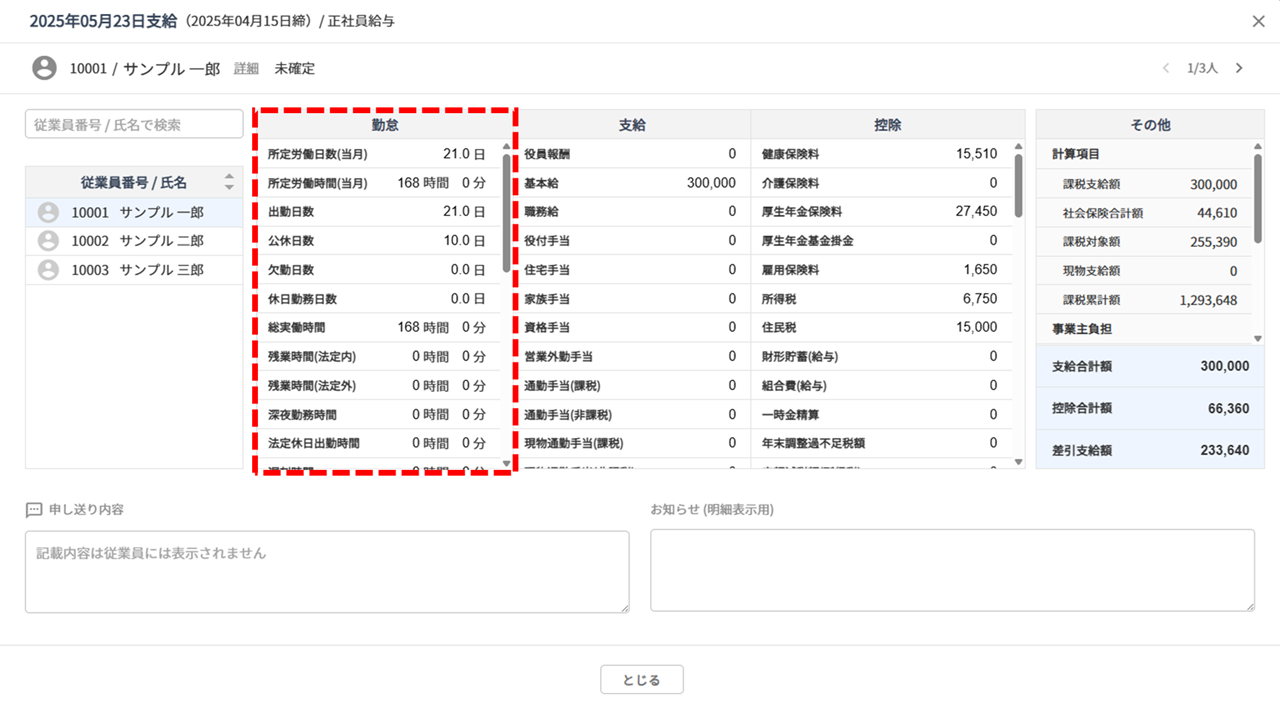
Task: Click the 総実働時間 row label
Action: coord(296,327)
